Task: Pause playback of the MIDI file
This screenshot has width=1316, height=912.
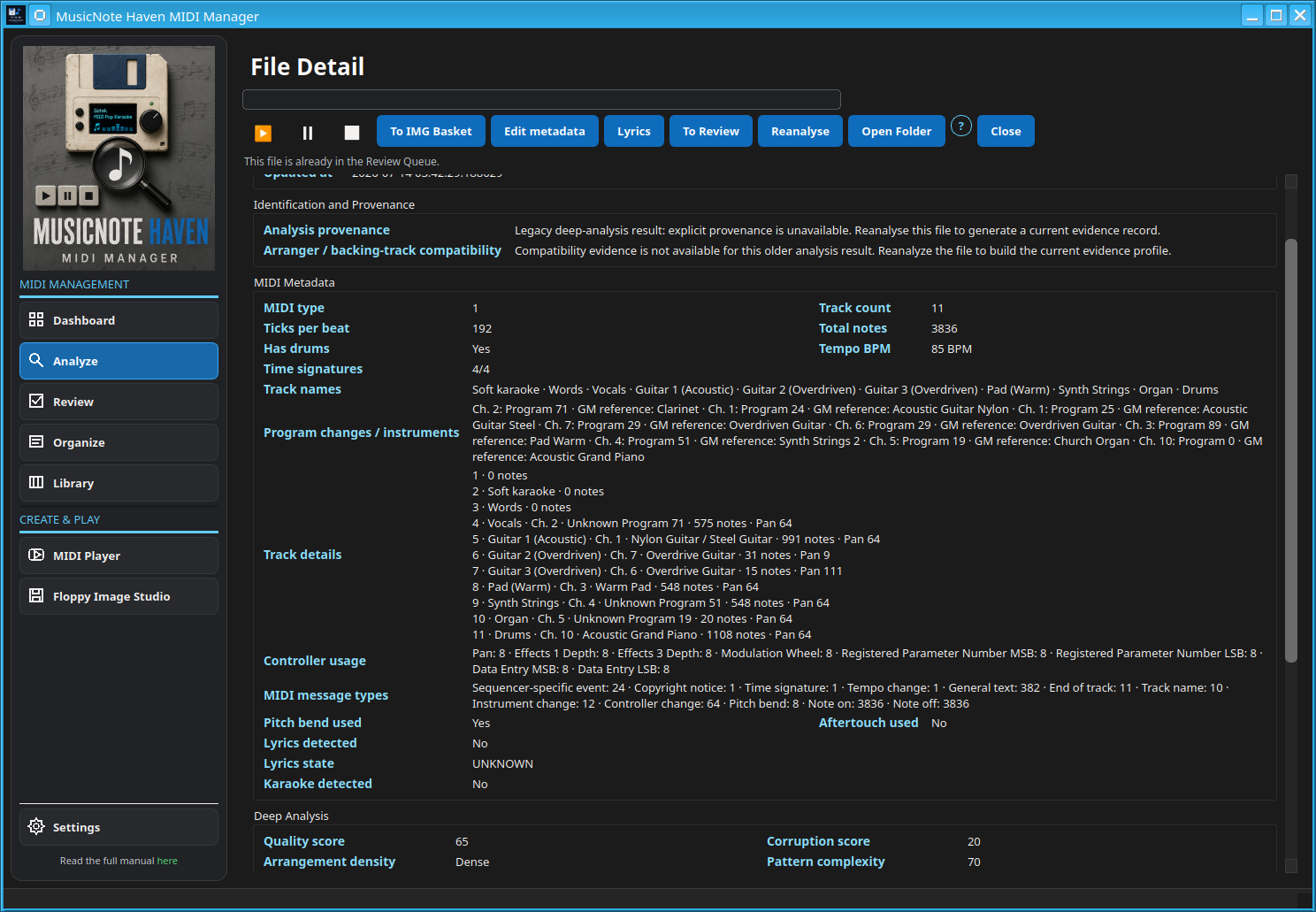Action: [308, 133]
